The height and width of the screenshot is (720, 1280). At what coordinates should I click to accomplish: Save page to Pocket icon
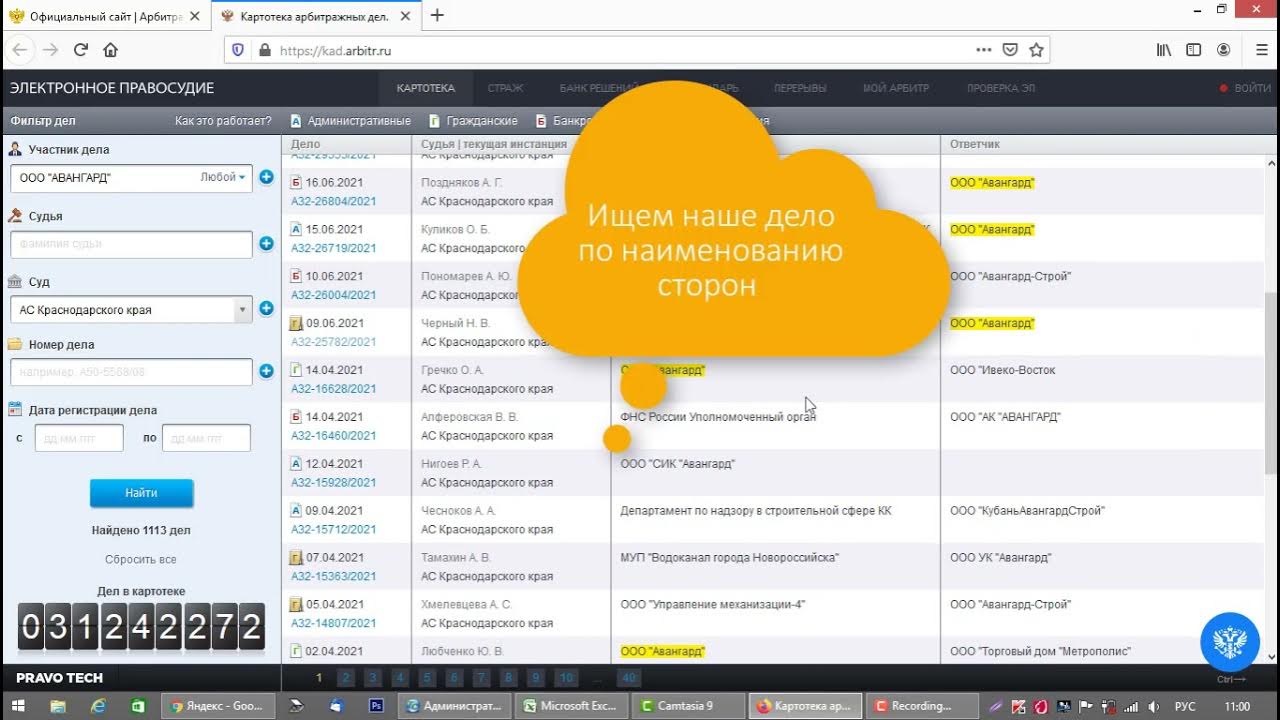point(1011,50)
